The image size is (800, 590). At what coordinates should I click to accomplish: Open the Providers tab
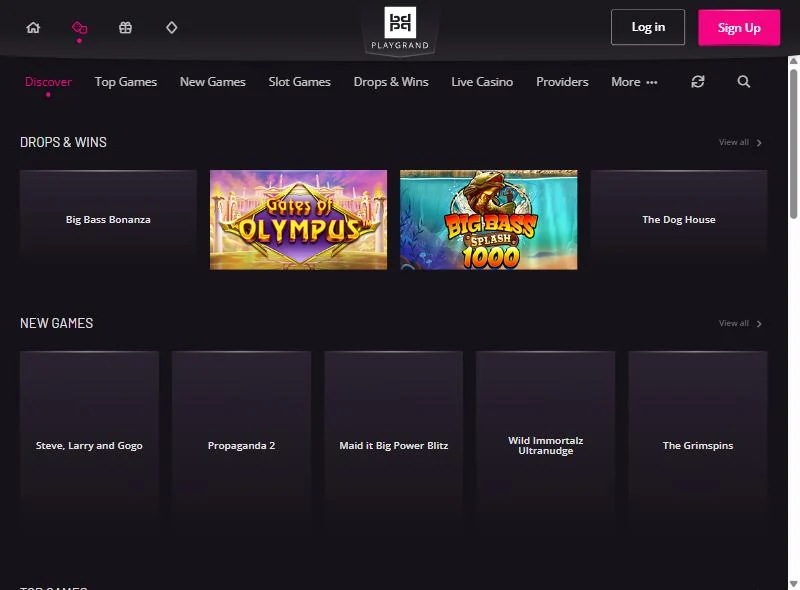562,82
